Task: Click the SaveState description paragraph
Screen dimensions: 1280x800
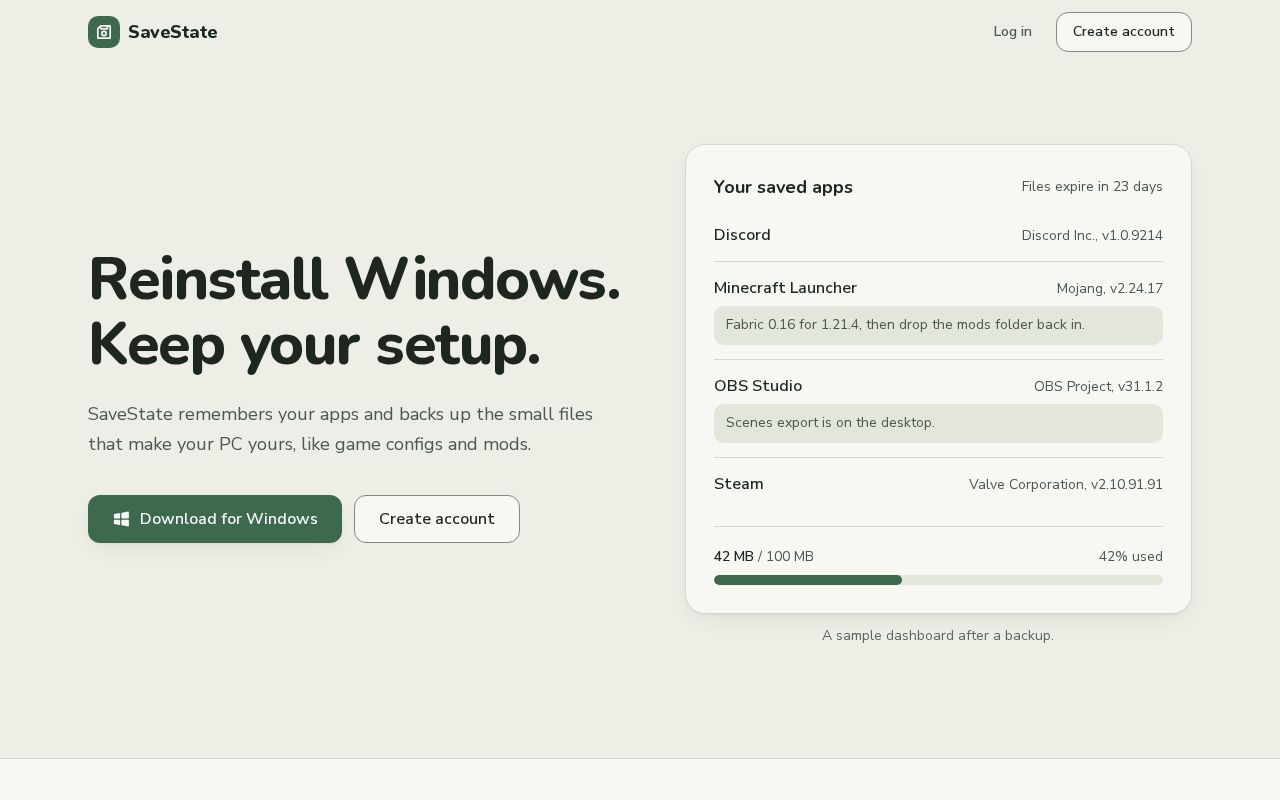Action: 341,429
